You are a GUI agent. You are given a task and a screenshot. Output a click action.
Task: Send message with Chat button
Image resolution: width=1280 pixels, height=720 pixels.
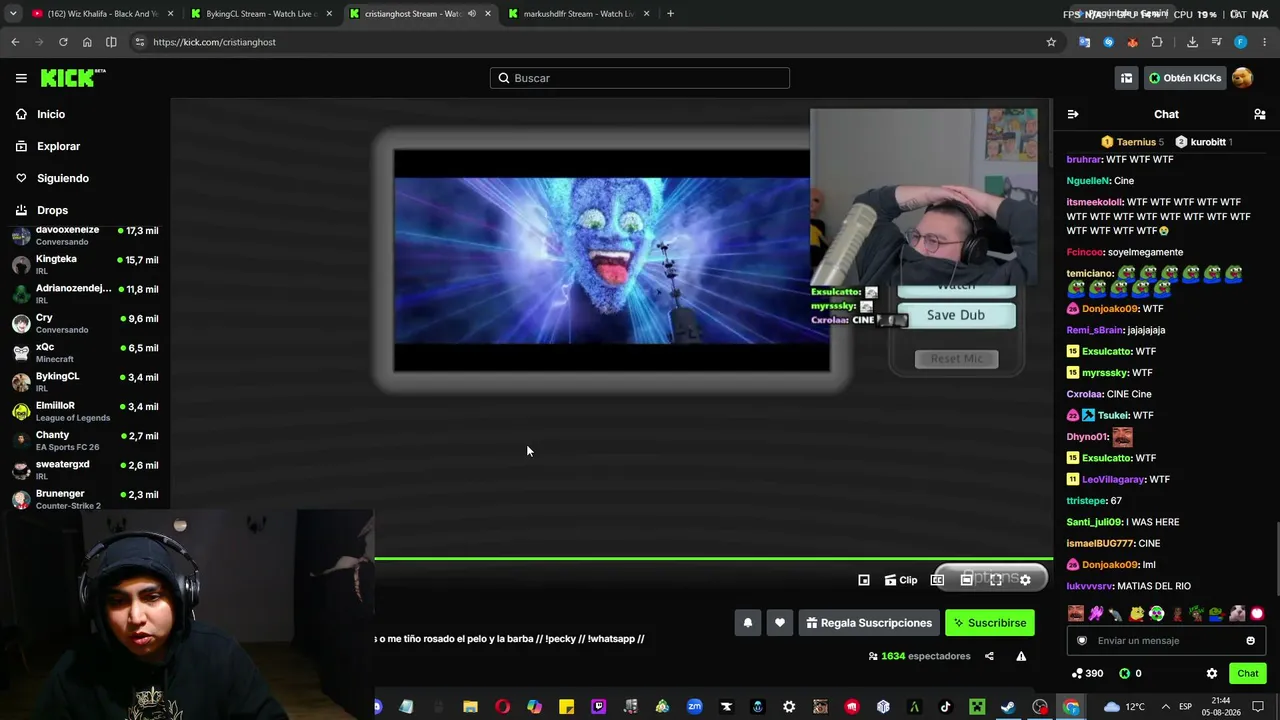1248,674
